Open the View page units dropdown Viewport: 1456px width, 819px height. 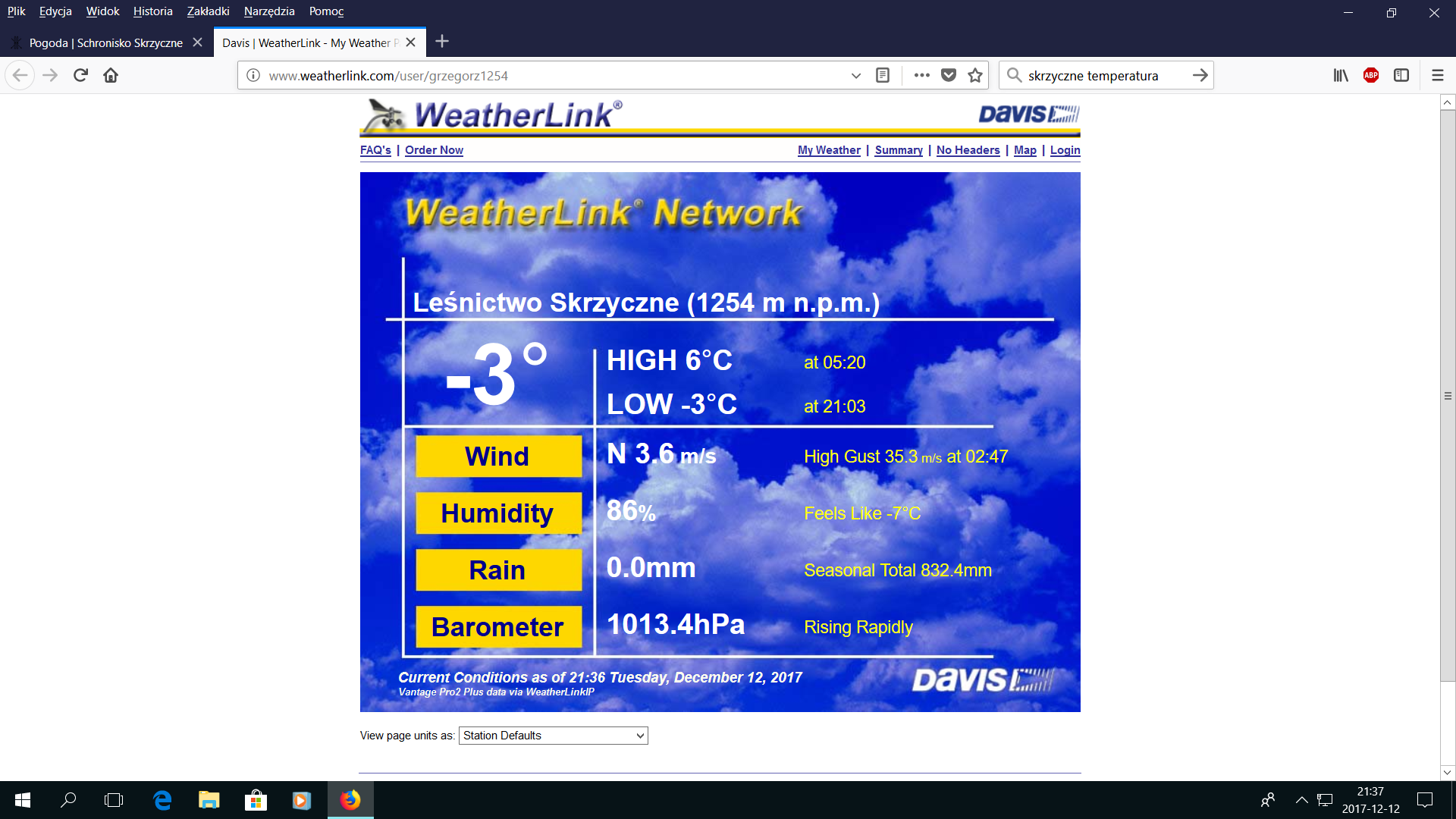point(554,736)
